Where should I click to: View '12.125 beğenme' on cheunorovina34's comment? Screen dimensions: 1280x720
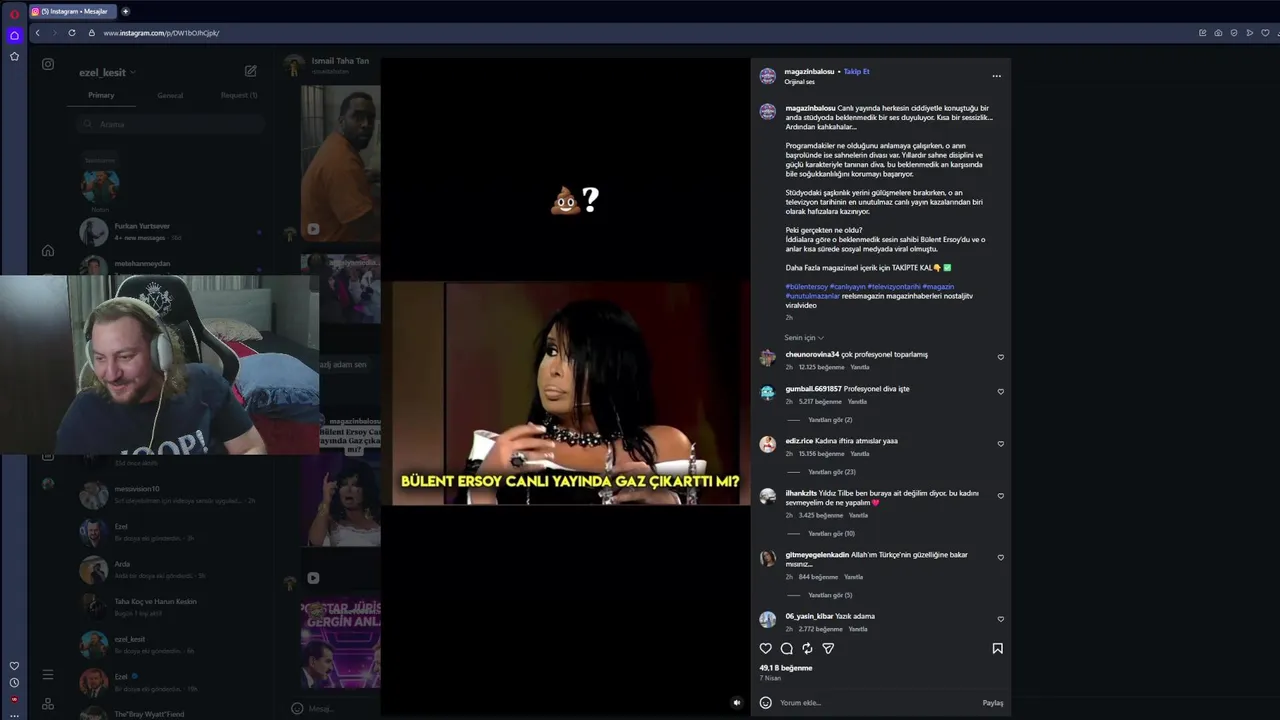coord(822,367)
